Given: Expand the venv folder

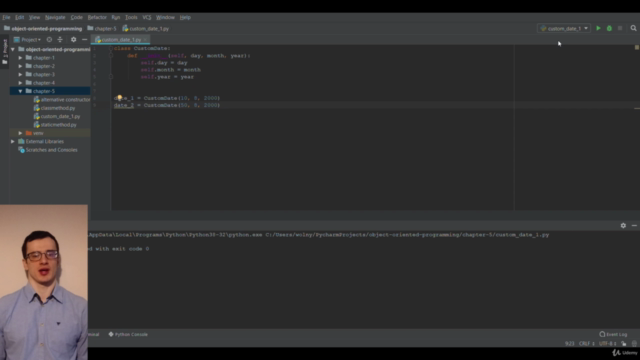Looking at the screenshot, I should [x=20, y=133].
